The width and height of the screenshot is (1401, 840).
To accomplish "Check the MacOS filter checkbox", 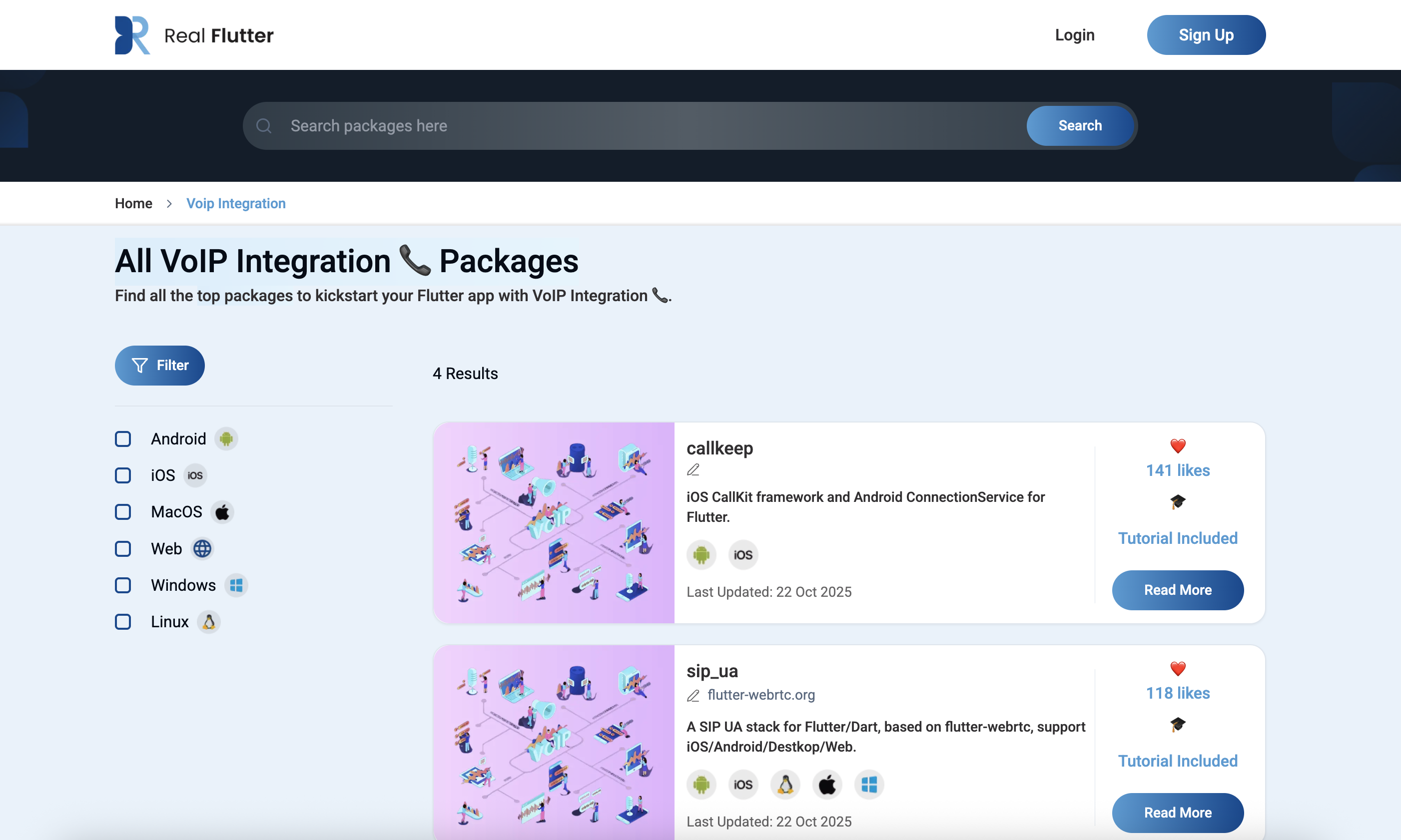I will (123, 512).
